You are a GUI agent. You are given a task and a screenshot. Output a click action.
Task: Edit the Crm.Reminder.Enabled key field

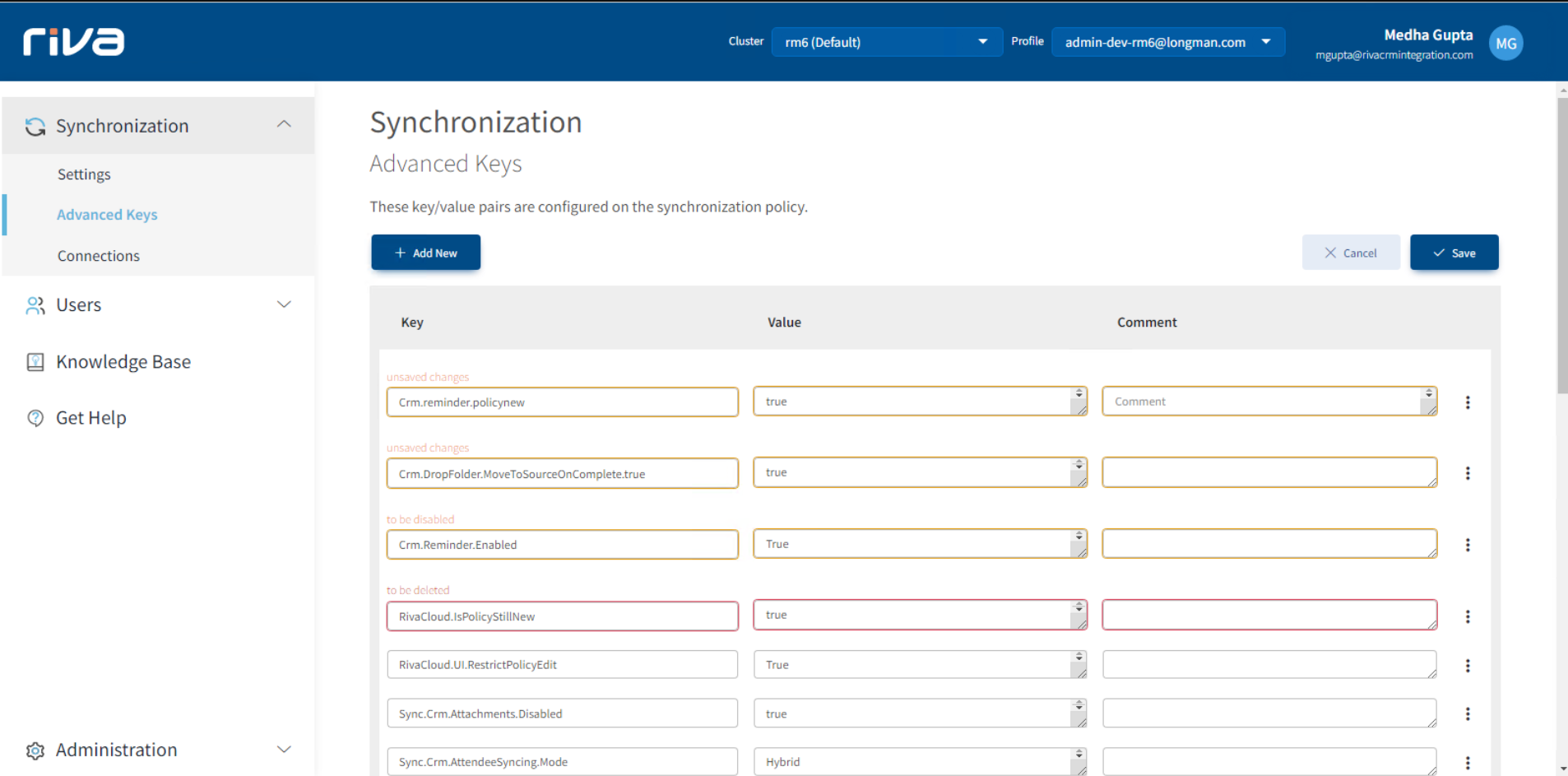563,545
